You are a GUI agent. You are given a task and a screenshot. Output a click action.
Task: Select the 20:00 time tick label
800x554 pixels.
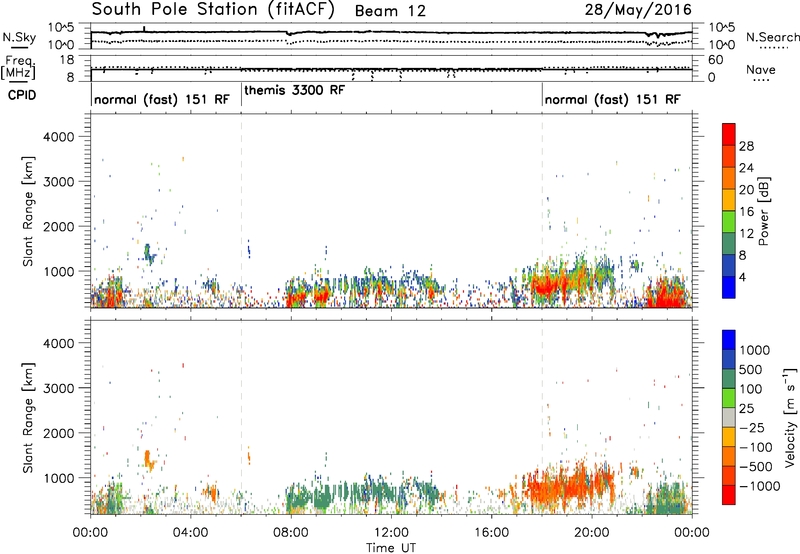(591, 533)
